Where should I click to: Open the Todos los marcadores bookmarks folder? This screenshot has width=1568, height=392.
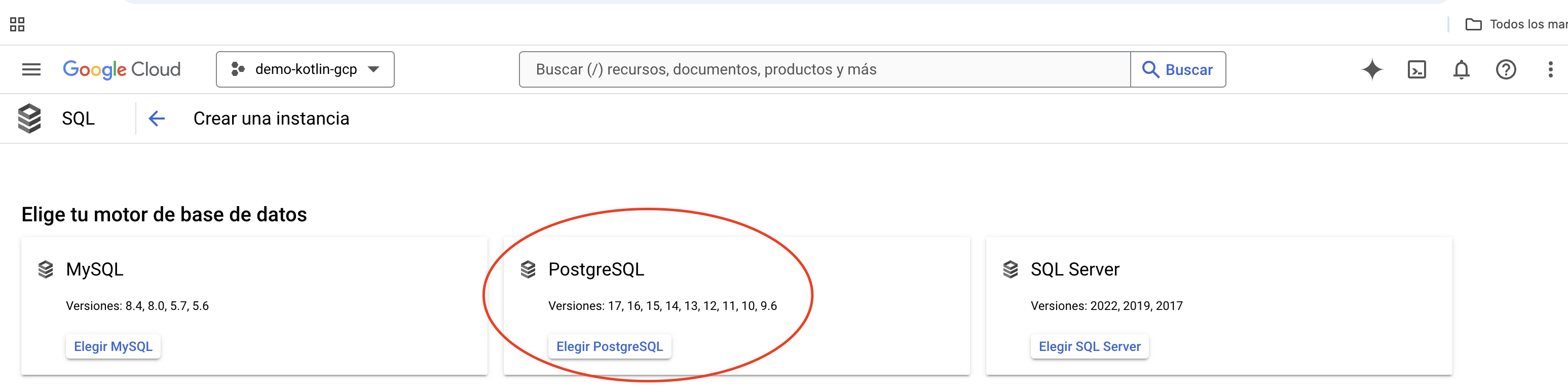[x=1516, y=24]
